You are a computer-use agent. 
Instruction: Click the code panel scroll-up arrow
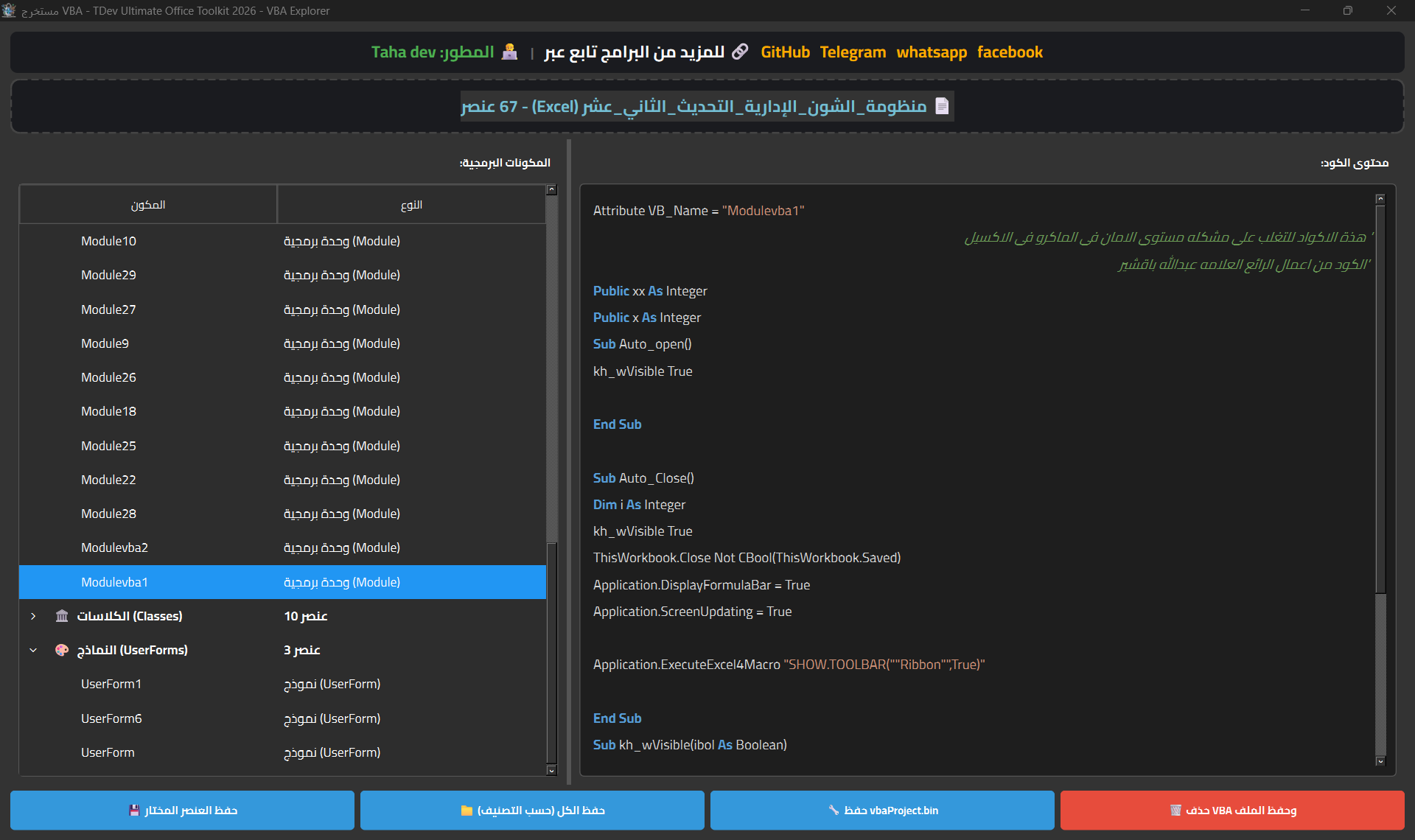click(1380, 199)
